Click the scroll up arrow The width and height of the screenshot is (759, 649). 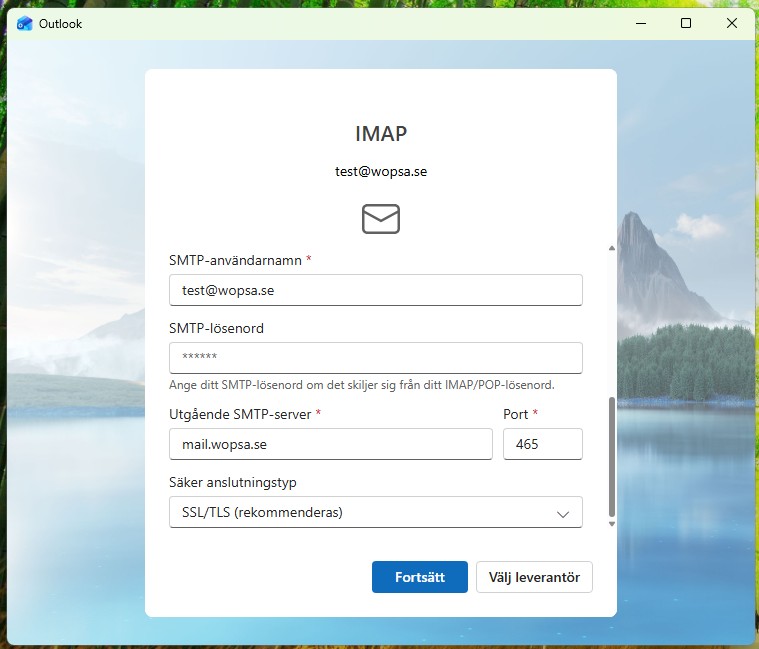click(x=611, y=247)
